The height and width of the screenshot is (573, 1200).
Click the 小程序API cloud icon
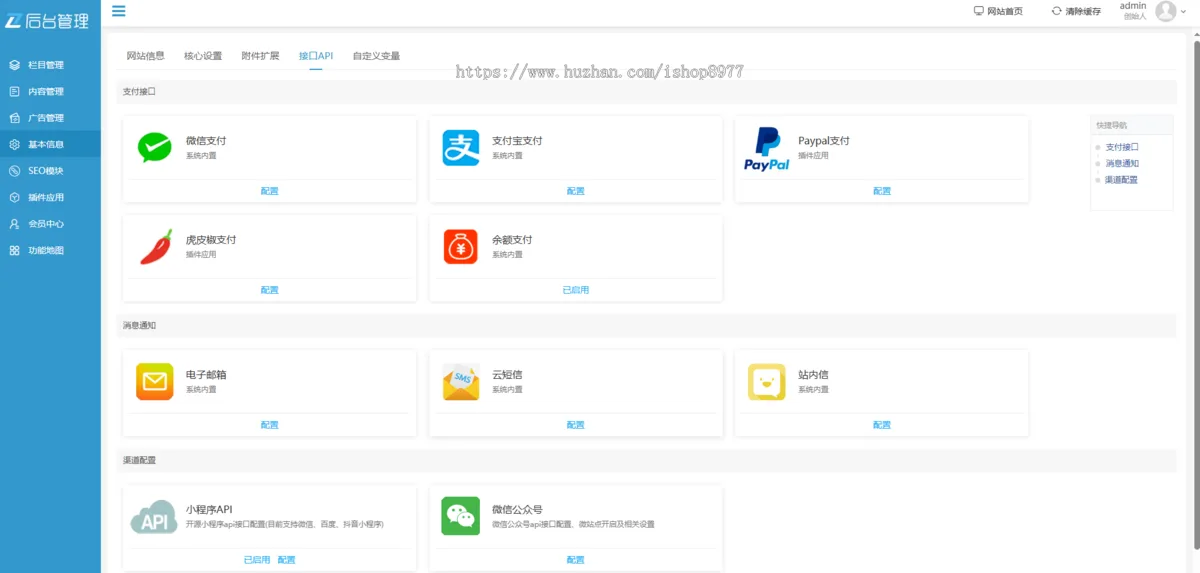(x=154, y=517)
